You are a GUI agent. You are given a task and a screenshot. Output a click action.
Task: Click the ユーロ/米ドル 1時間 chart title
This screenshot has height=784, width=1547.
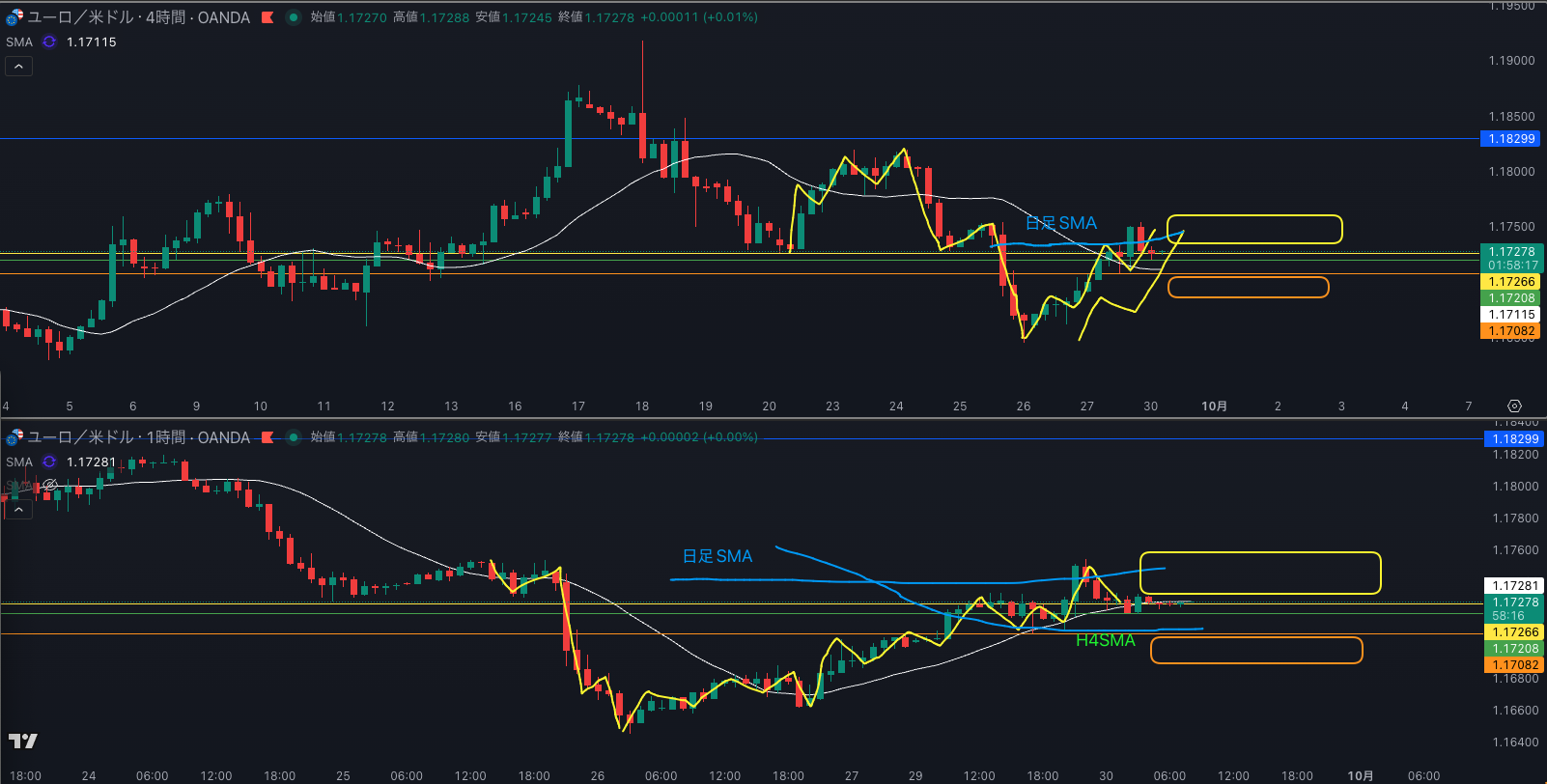(138, 437)
